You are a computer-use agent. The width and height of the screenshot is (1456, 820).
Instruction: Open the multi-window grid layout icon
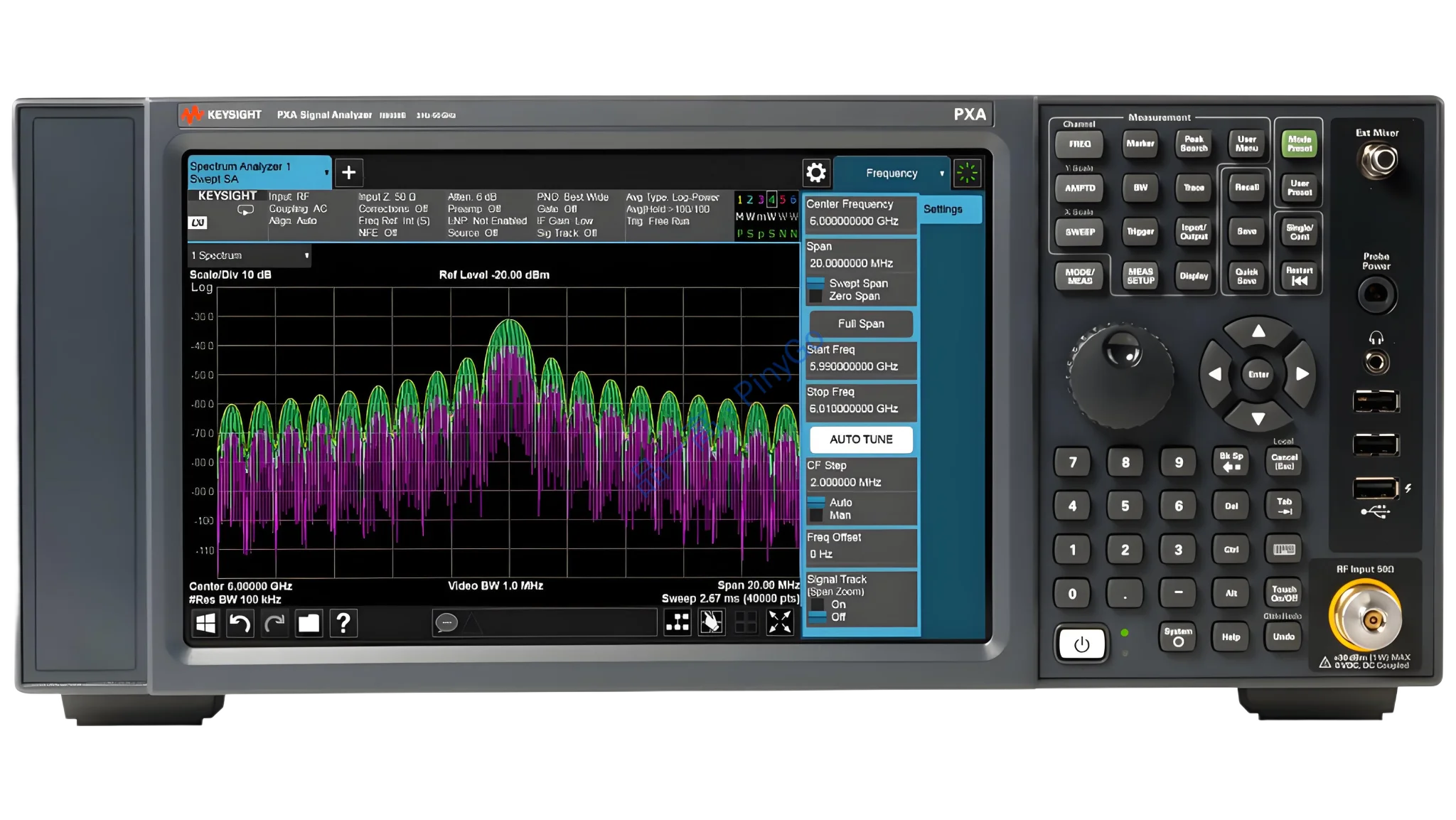click(678, 622)
